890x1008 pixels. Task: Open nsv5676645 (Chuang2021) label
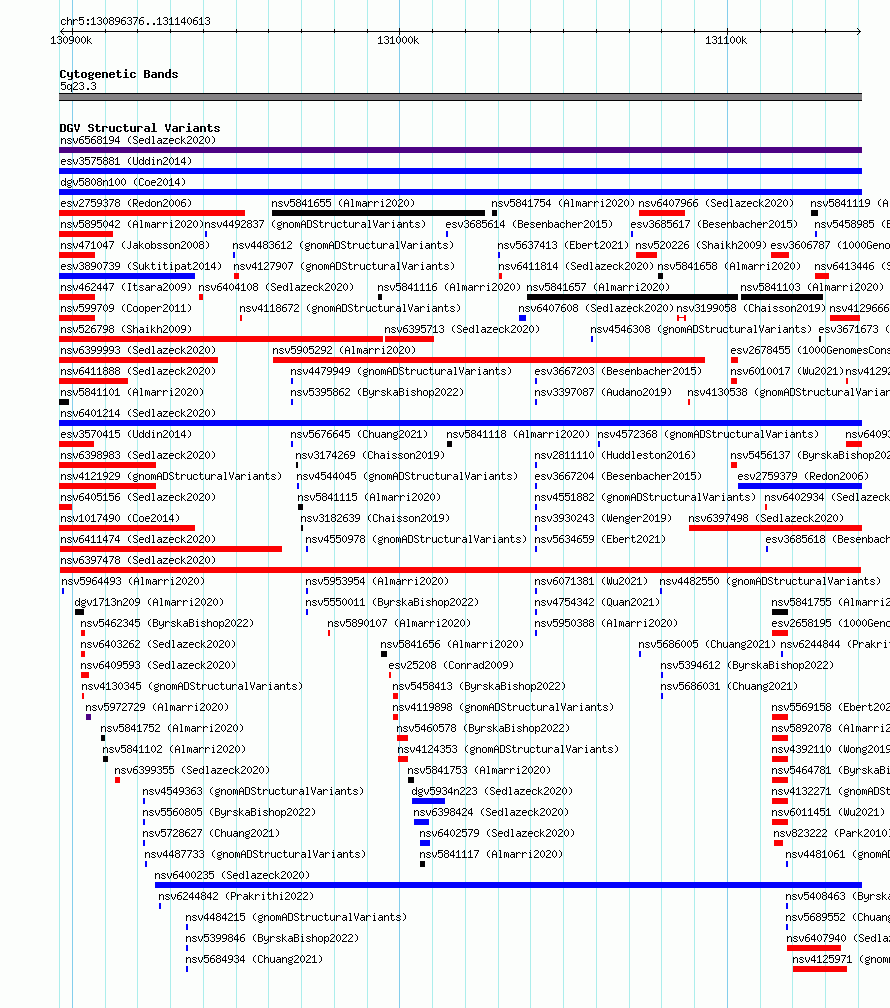359,435
